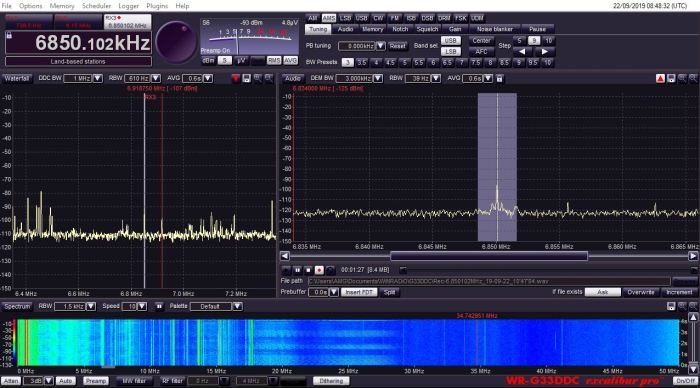Select DRM demodulation mode
This screenshot has width=700, height=388.
coord(444,18)
